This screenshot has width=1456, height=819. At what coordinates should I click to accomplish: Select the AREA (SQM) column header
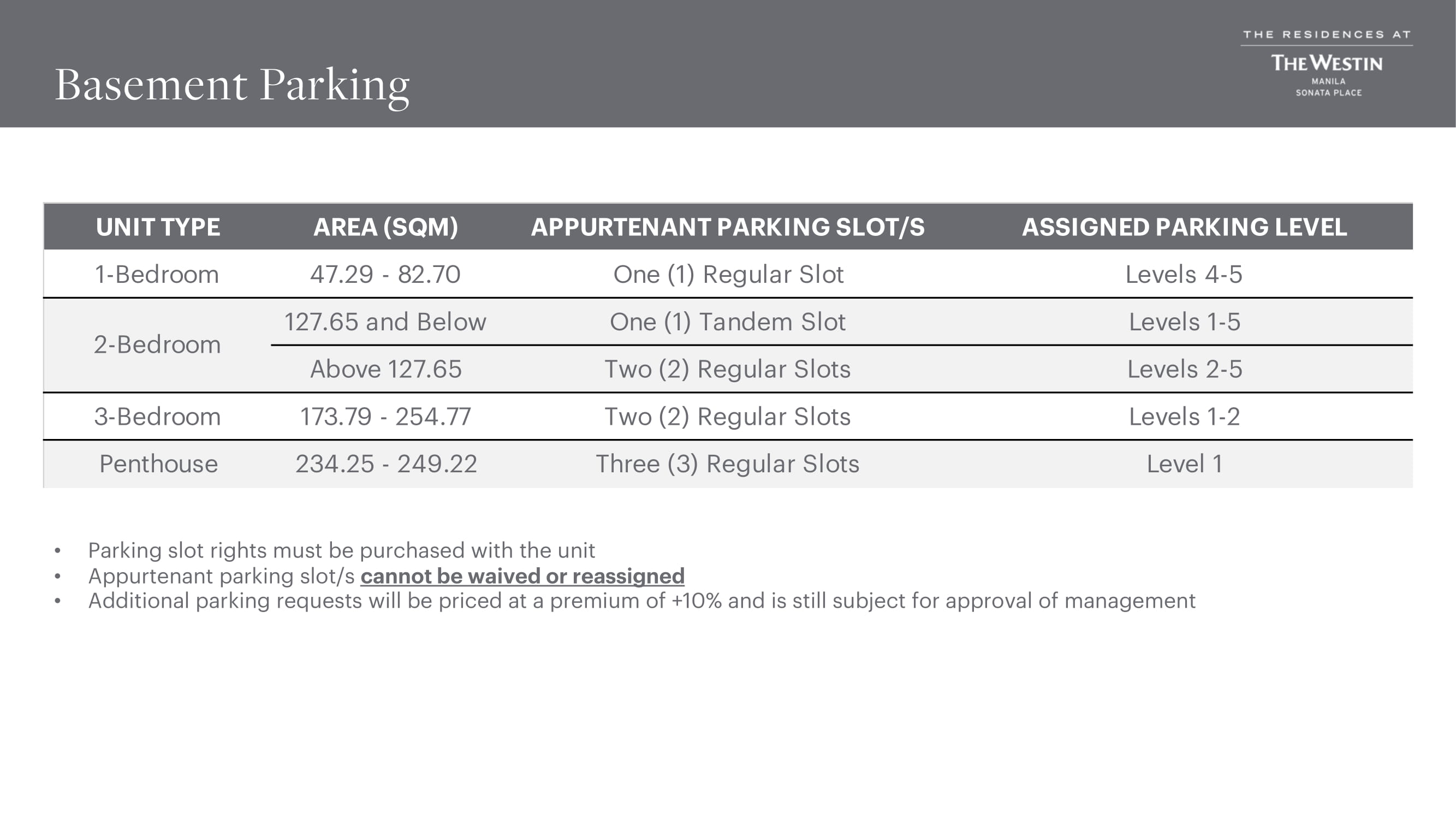pyautogui.click(x=385, y=227)
